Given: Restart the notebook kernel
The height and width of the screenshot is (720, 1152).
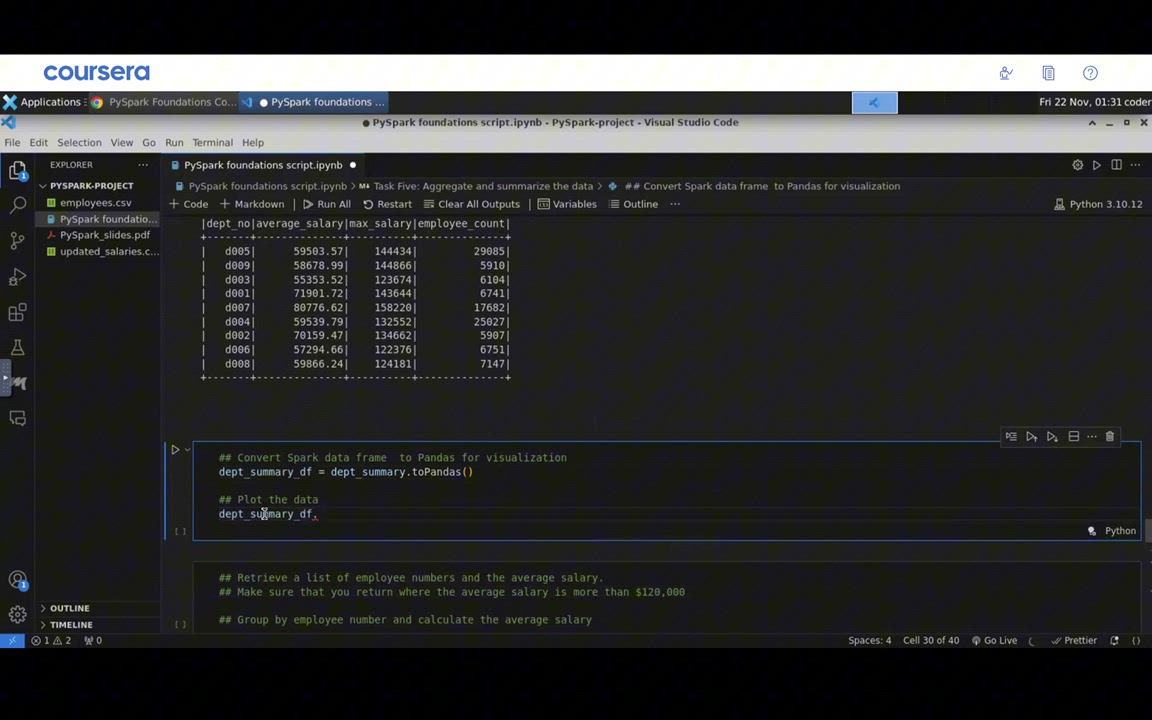Looking at the screenshot, I should (x=387, y=204).
